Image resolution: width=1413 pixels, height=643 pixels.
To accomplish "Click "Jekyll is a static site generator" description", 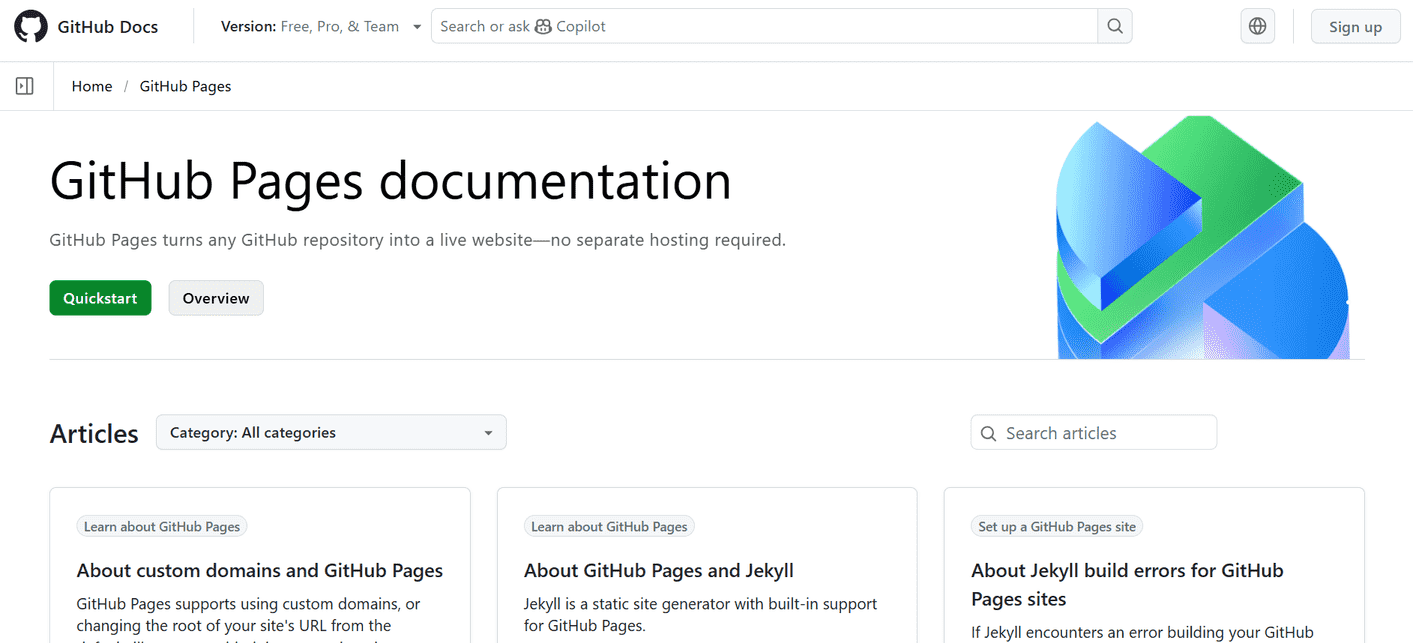I will click(x=700, y=615).
